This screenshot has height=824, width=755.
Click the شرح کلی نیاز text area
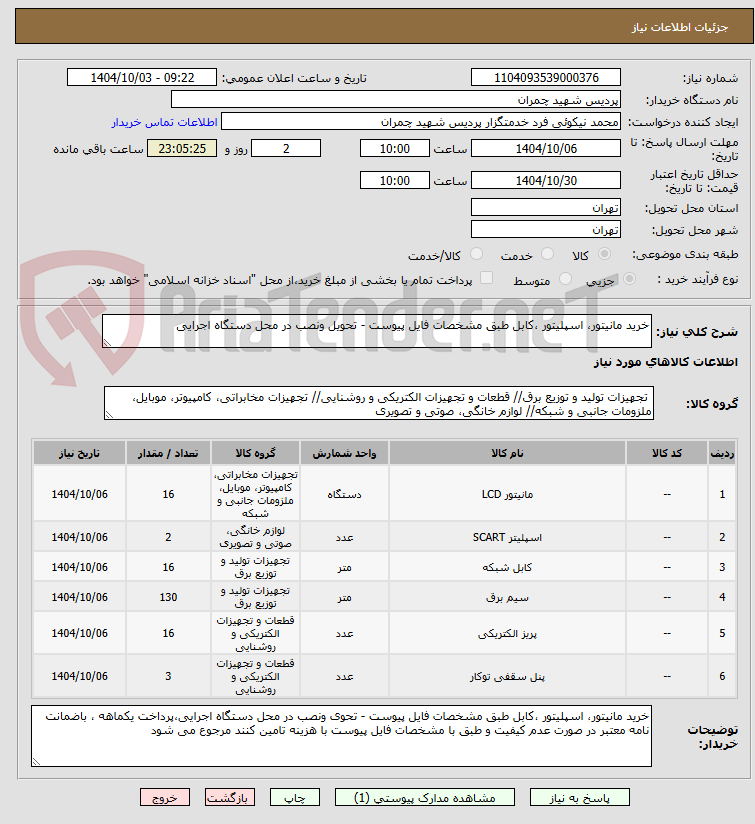click(377, 331)
